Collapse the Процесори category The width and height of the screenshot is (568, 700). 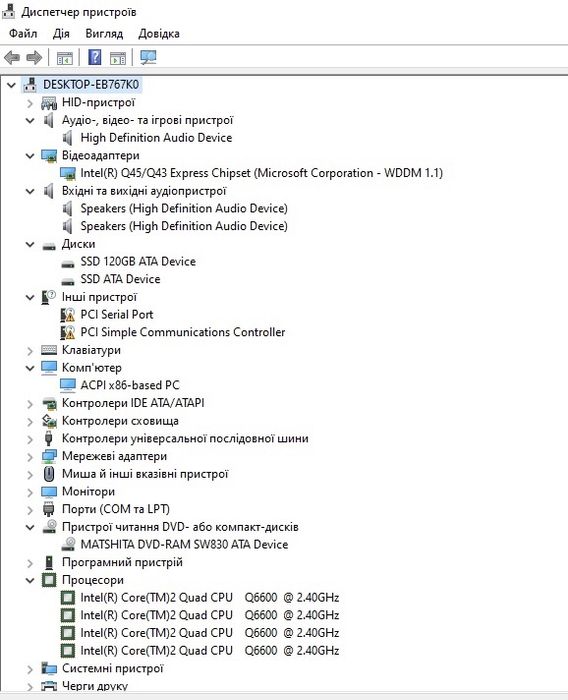click(x=30, y=580)
